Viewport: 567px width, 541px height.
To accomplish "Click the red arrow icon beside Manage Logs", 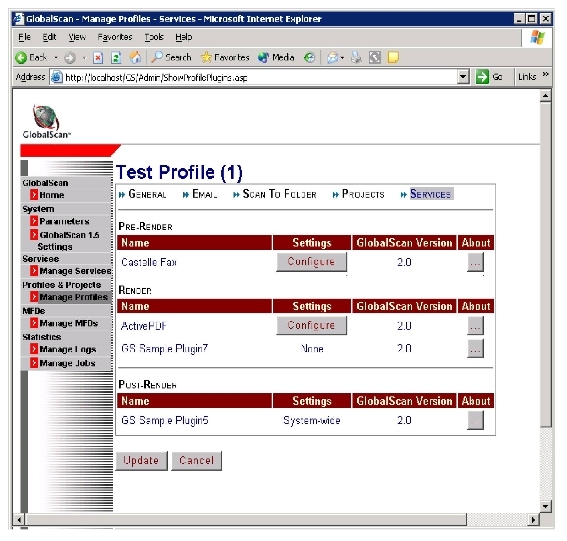I will pyautogui.click(x=34, y=349).
